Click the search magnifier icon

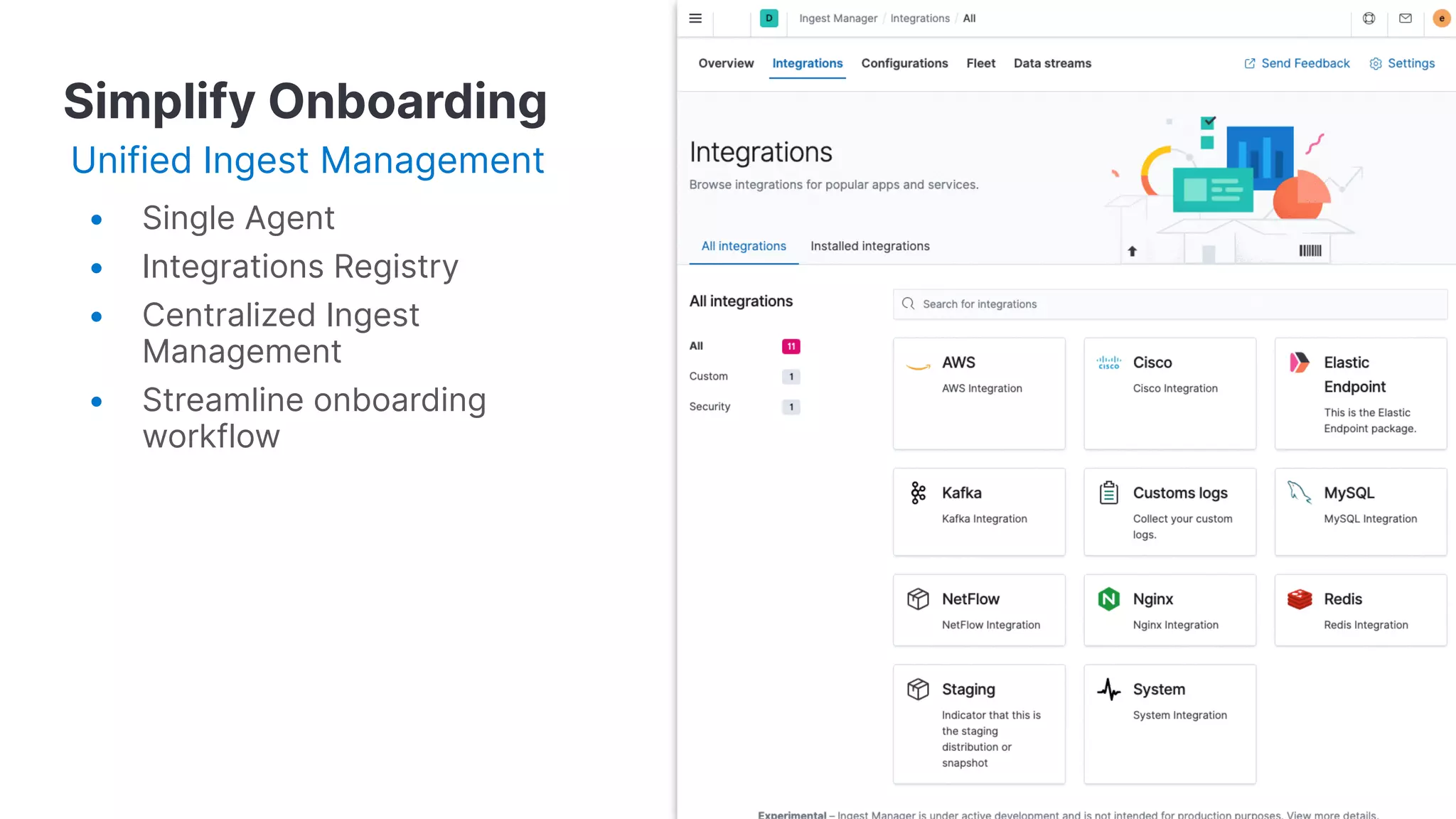click(x=908, y=304)
